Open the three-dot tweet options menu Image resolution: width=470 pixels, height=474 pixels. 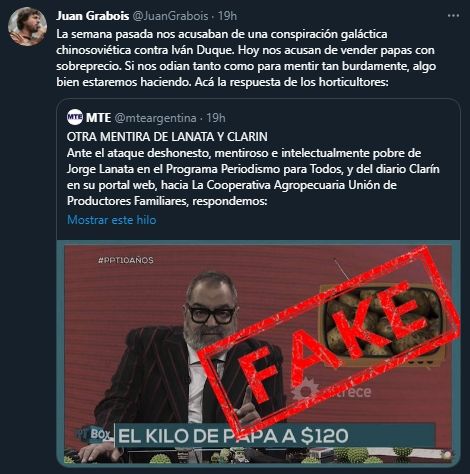[453, 16]
